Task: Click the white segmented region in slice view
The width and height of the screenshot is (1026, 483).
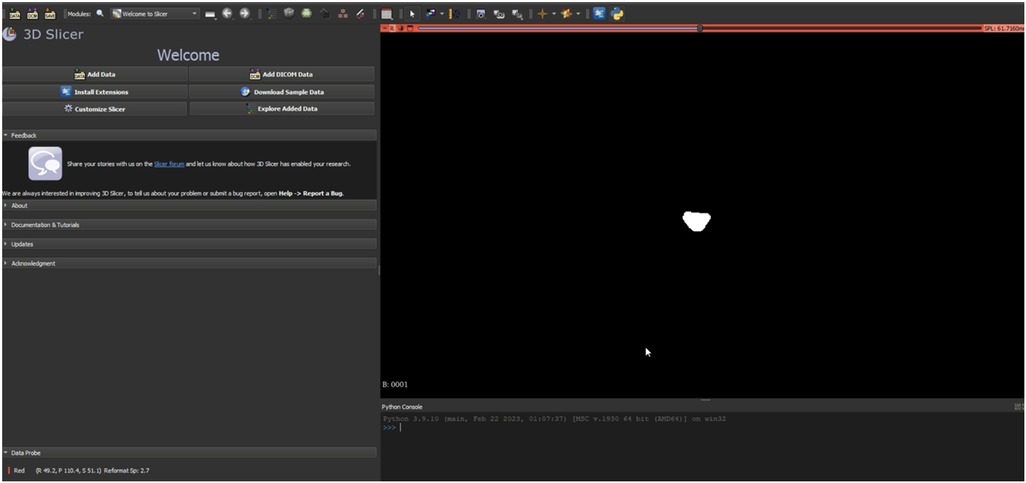Action: (x=697, y=221)
